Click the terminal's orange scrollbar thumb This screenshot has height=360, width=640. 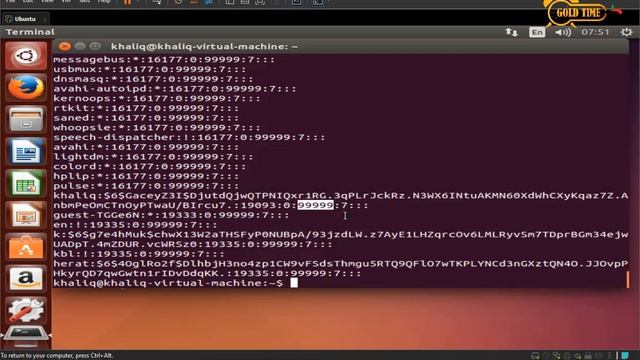(x=627, y=280)
